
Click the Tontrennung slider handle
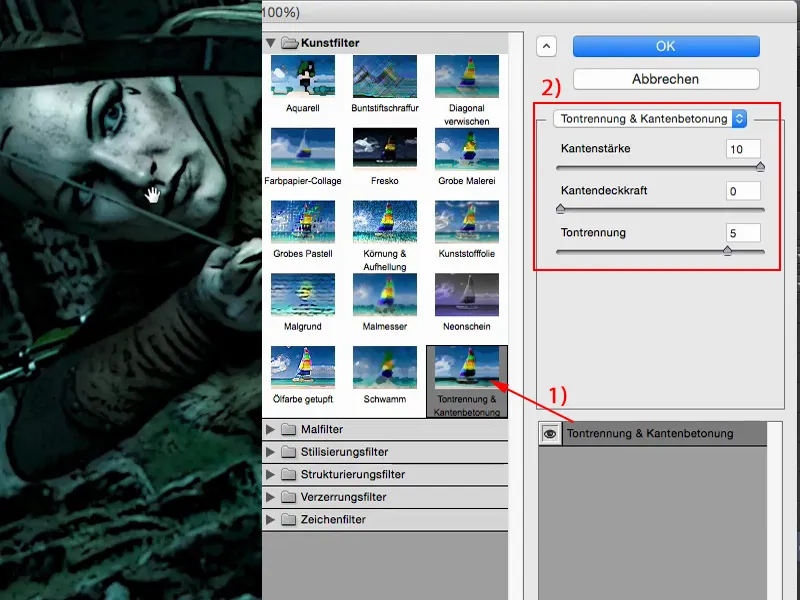click(x=728, y=251)
